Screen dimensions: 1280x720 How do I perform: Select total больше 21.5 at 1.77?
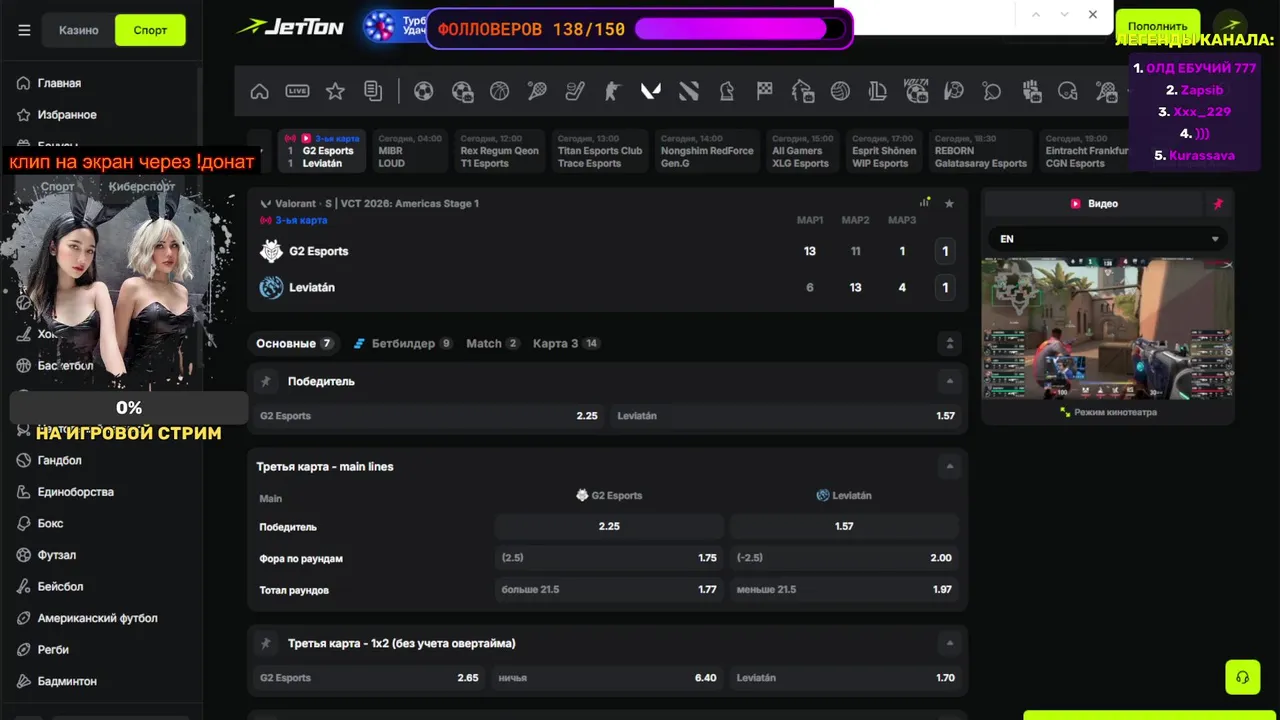coord(609,590)
